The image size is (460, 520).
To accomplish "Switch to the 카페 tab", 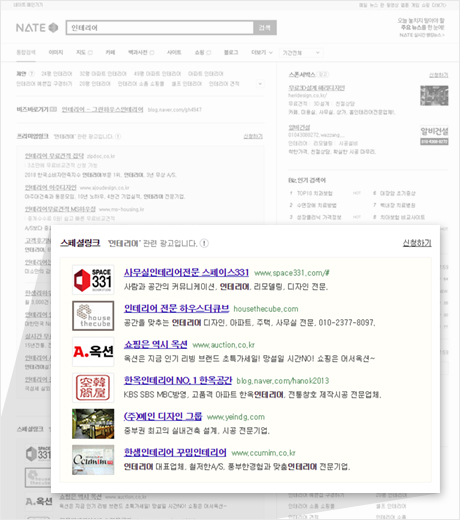I will pos(110,53).
